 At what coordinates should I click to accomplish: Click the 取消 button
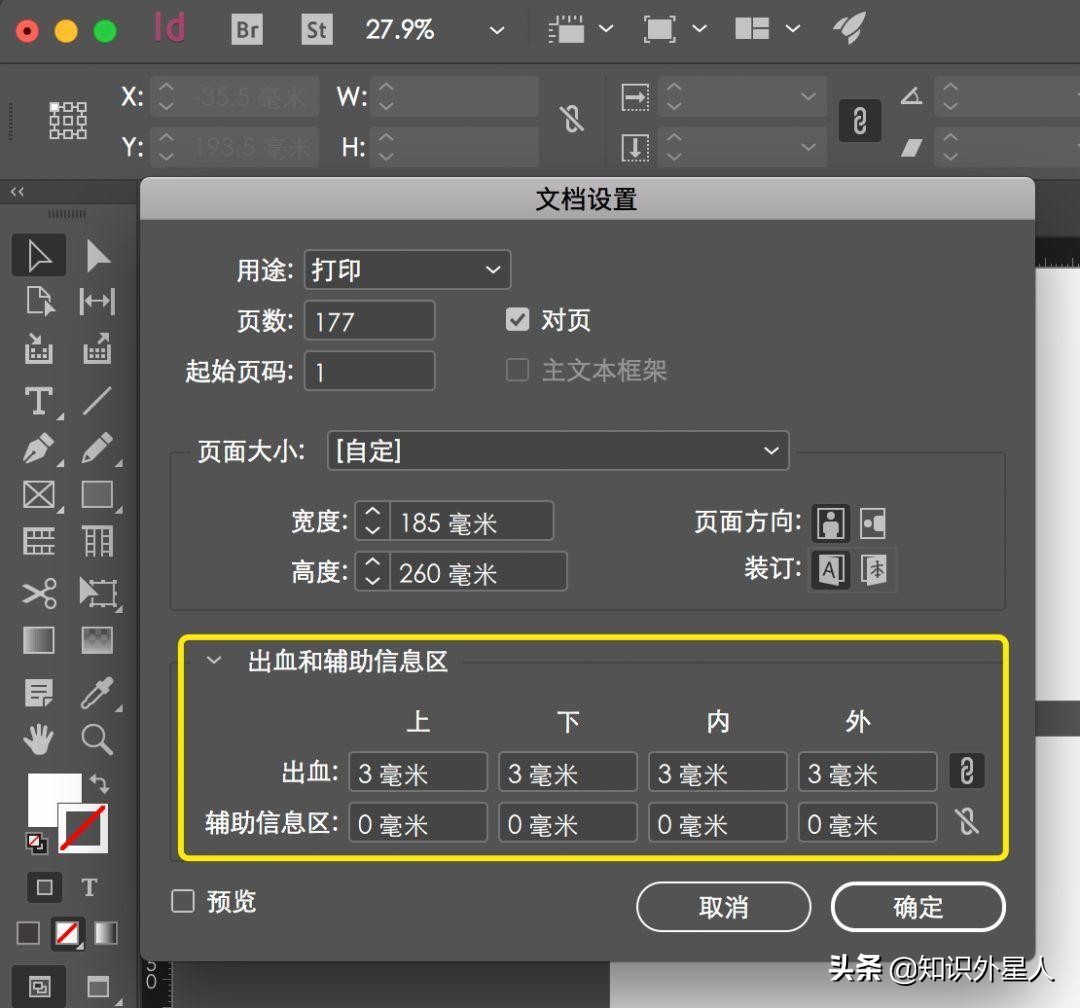tap(722, 906)
